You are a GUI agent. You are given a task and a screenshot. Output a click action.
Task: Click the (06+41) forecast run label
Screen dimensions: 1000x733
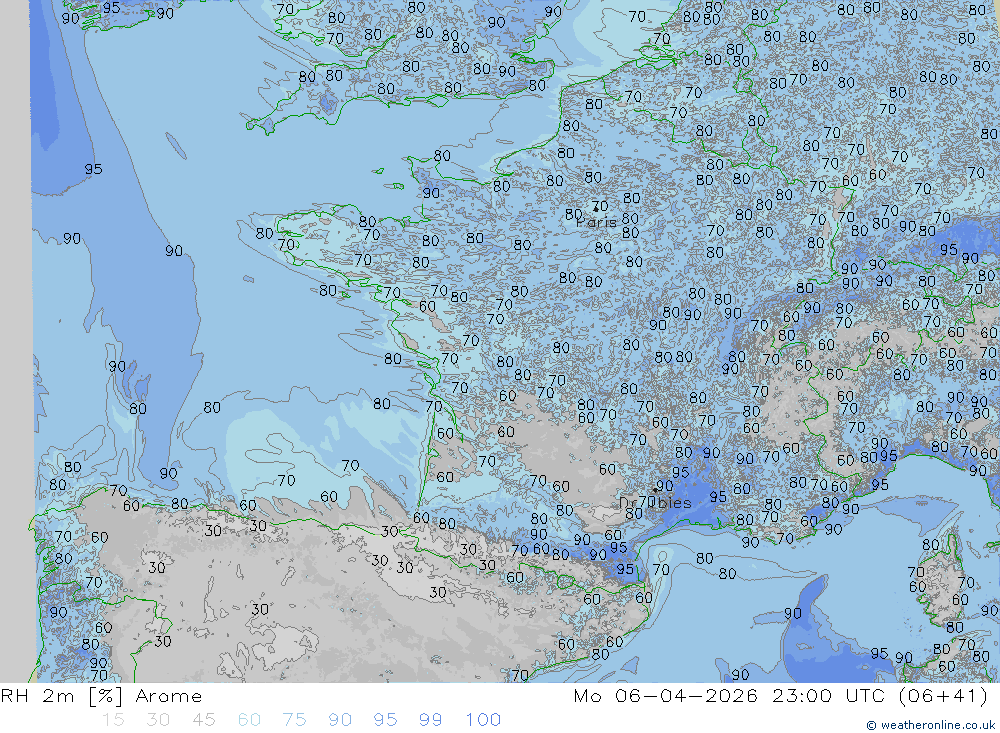pyautogui.click(x=942, y=696)
